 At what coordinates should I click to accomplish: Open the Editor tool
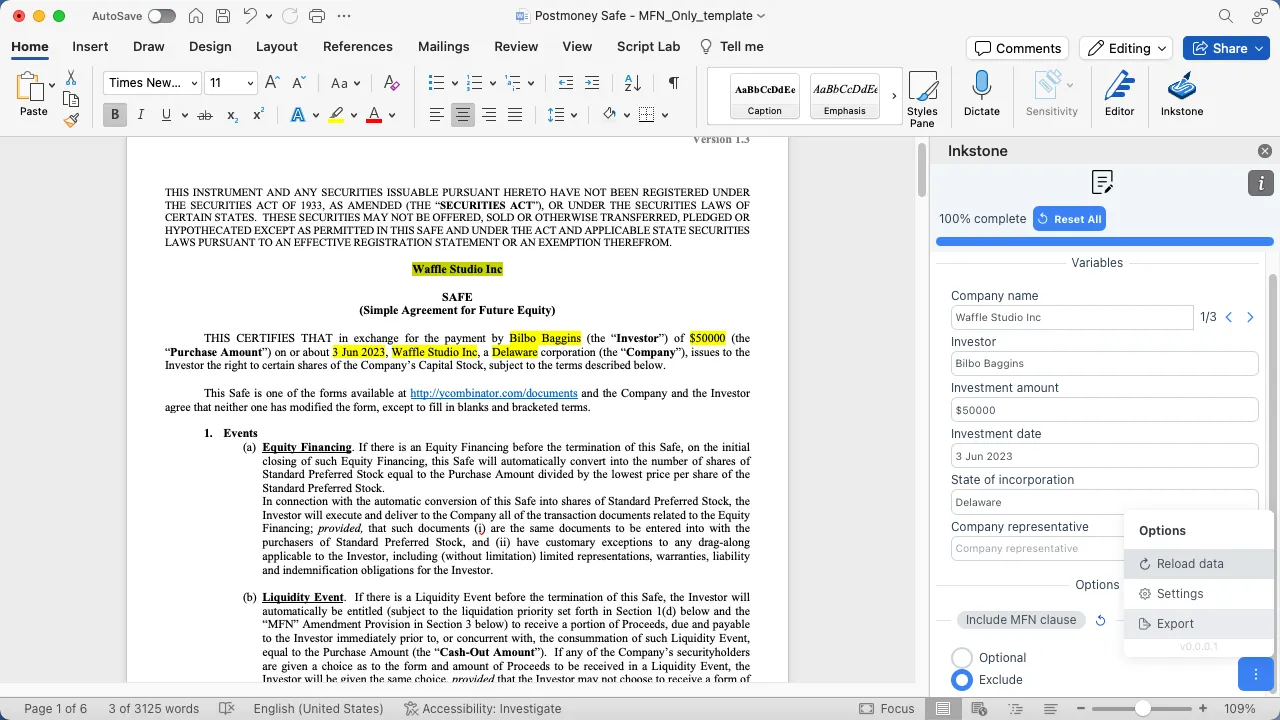(1119, 94)
